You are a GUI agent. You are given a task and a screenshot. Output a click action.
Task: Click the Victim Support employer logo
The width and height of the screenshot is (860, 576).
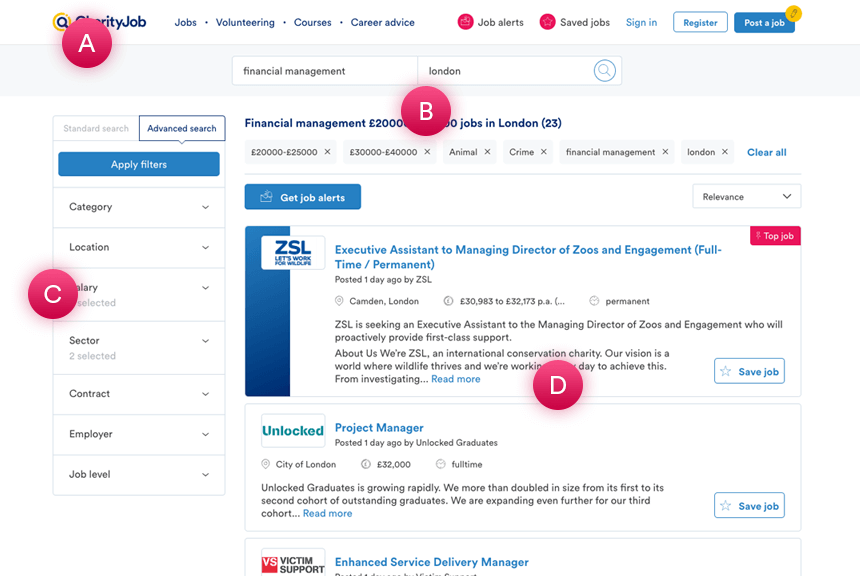click(x=293, y=563)
